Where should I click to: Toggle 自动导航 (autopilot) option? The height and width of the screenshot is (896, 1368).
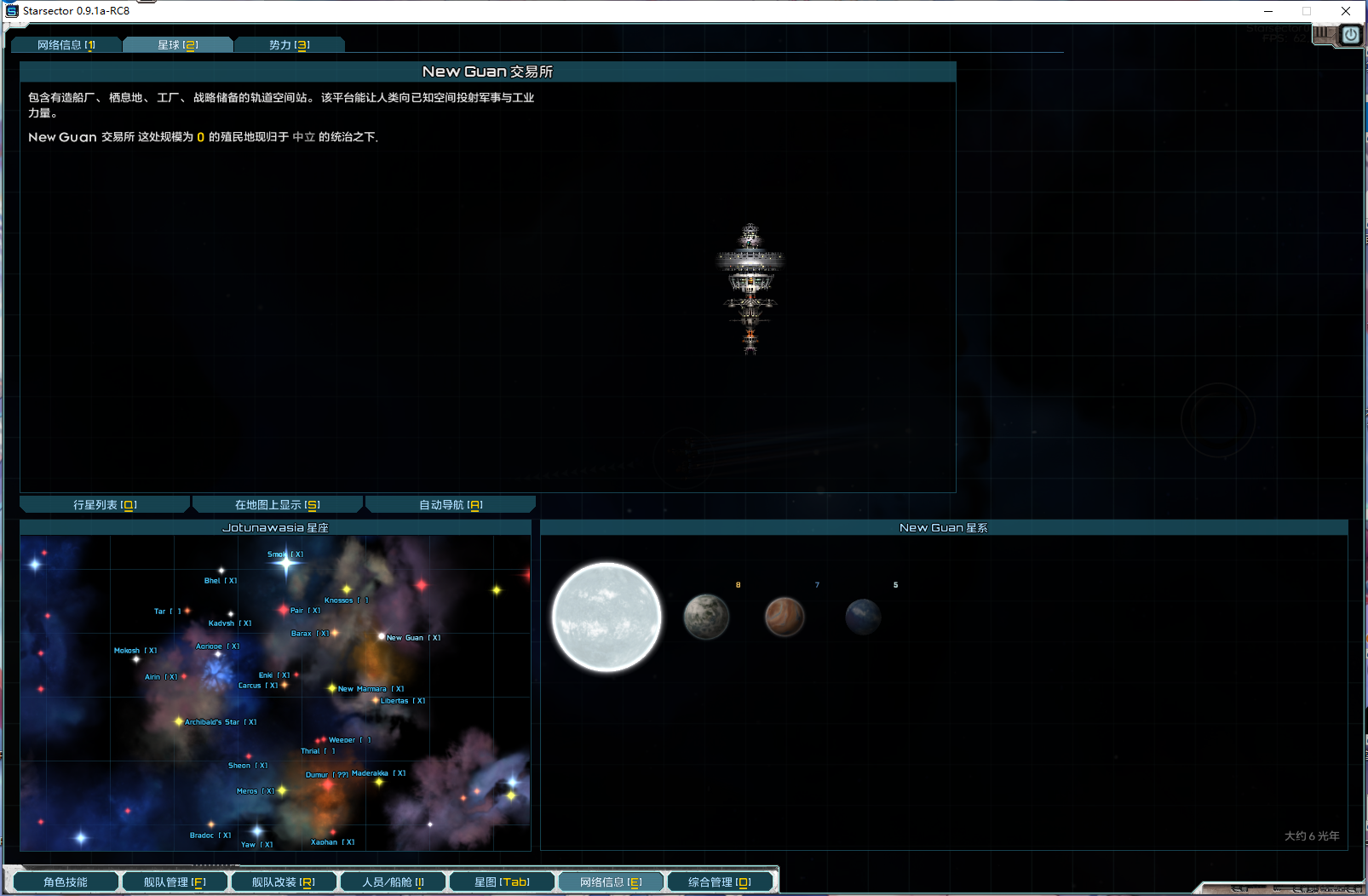click(x=449, y=503)
